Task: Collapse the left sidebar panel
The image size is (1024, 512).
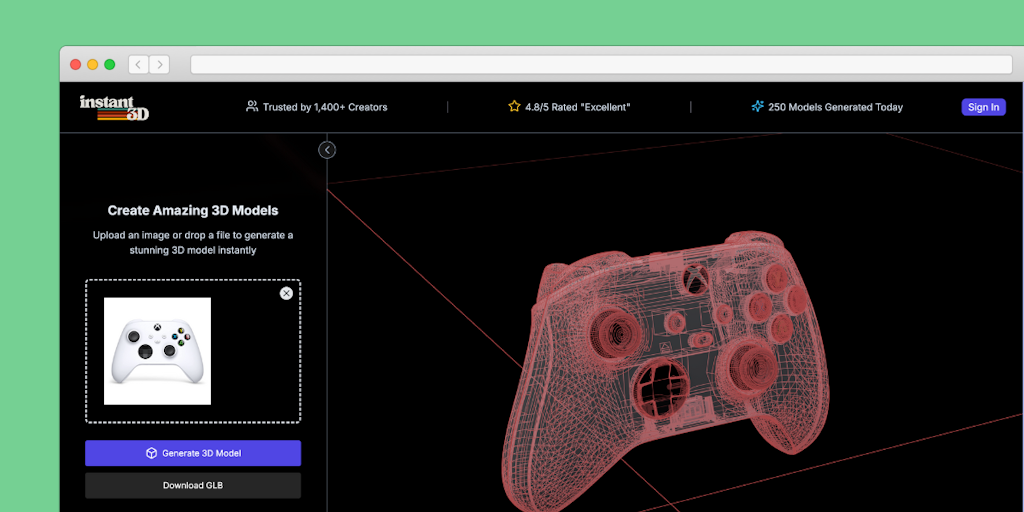Action: coord(327,150)
